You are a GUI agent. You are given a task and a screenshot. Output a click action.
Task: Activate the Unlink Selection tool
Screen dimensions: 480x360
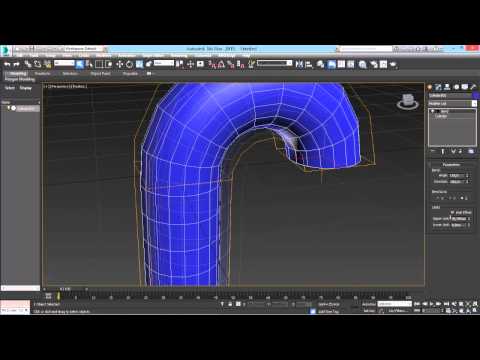click(37, 64)
